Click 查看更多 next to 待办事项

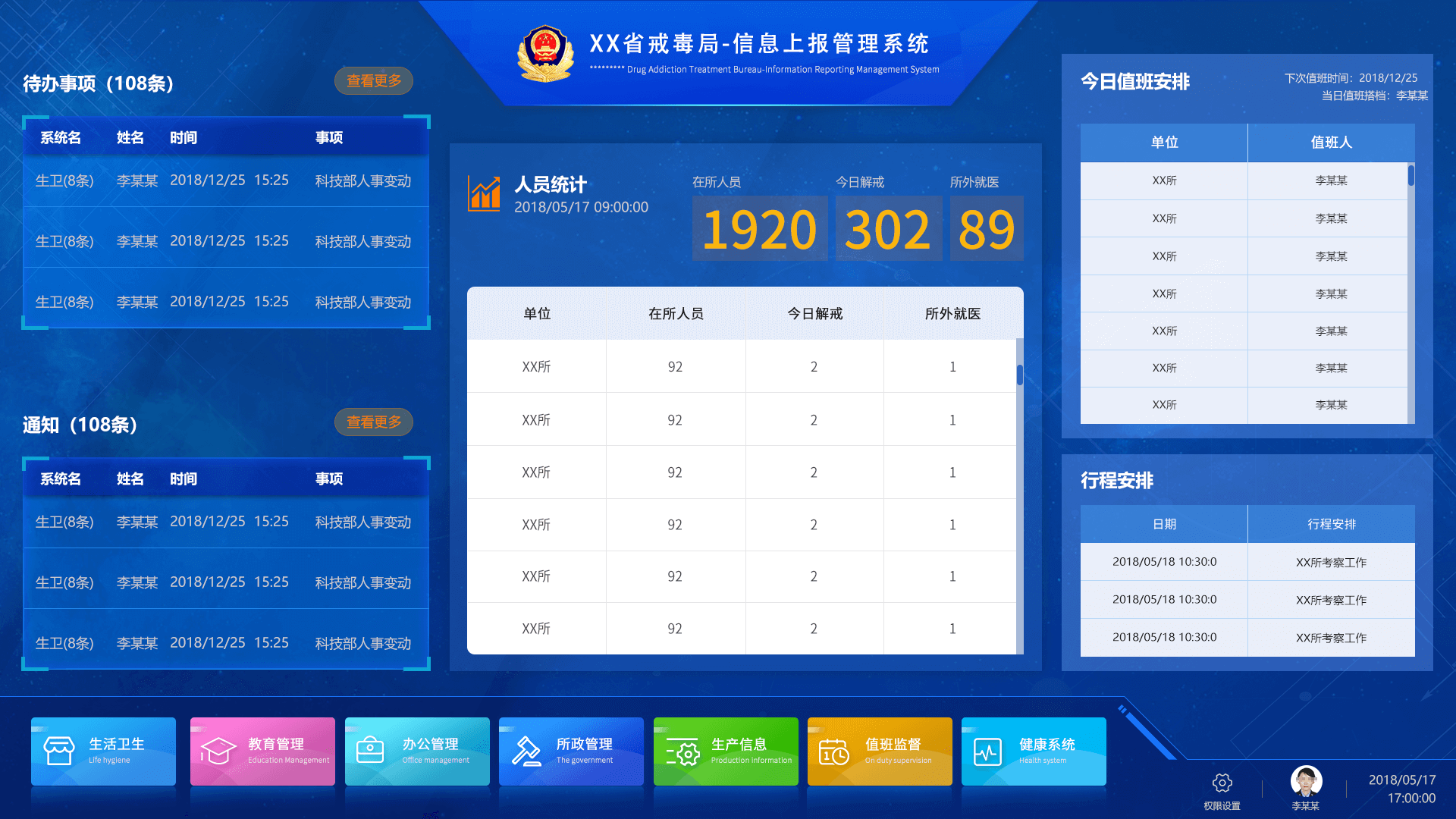tap(373, 80)
